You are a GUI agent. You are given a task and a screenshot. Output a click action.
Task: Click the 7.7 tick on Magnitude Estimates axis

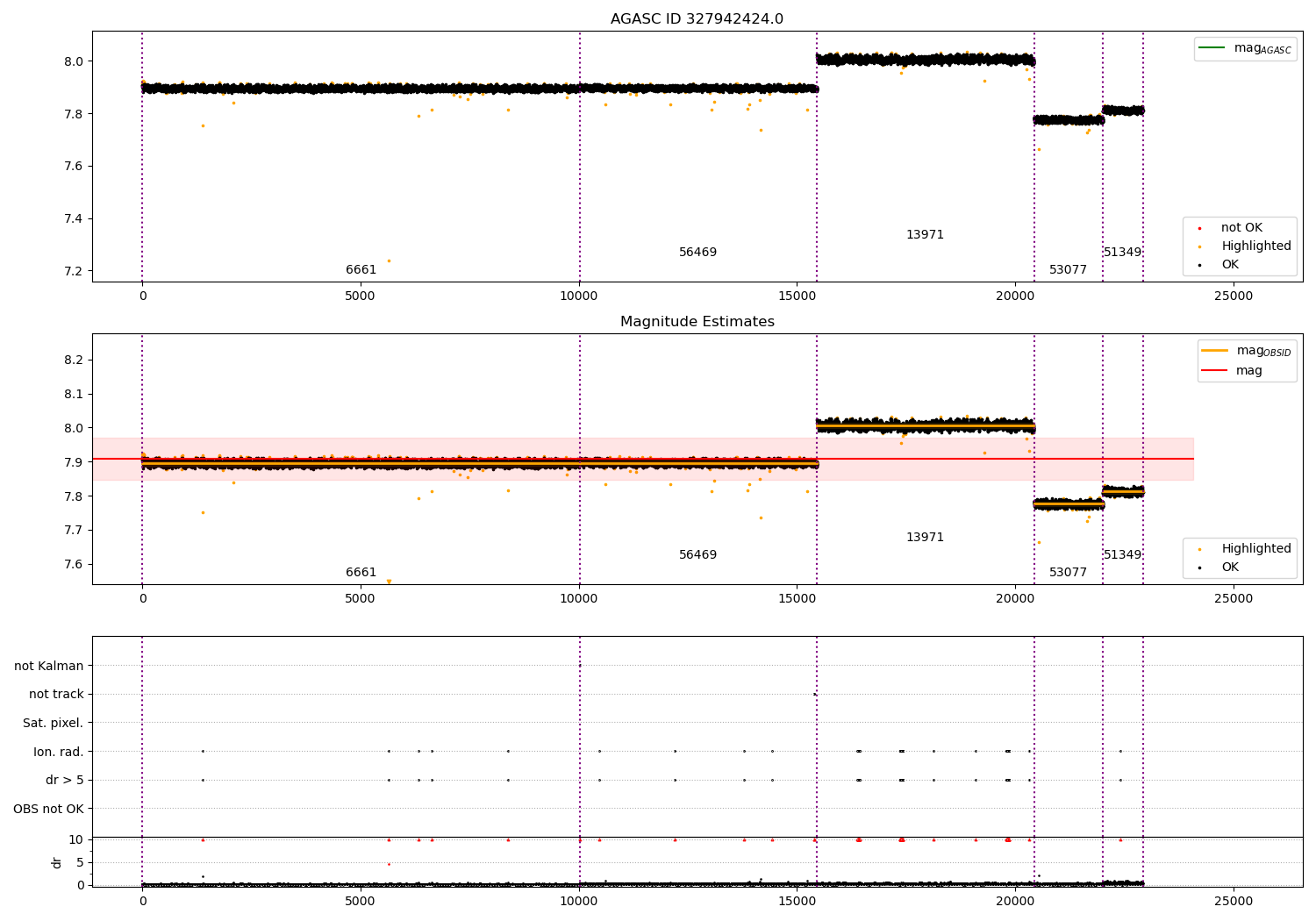(74, 530)
